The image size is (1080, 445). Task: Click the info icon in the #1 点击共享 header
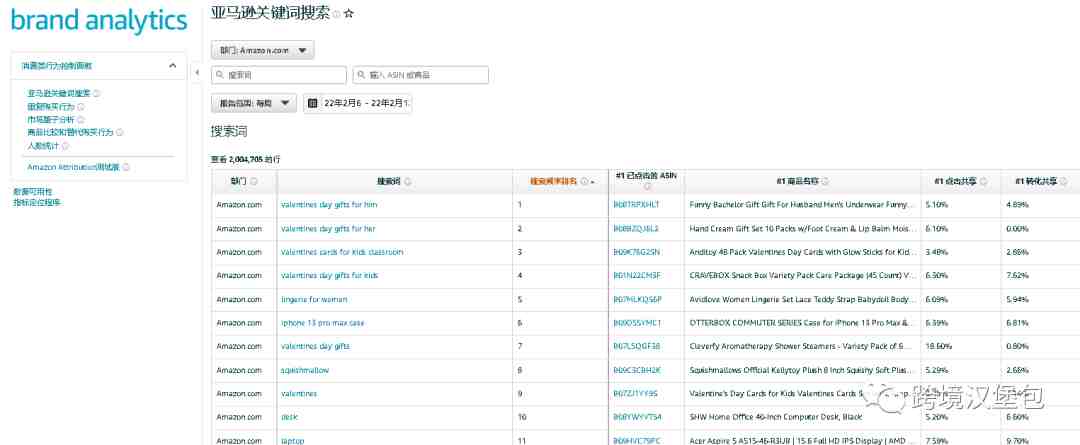[983, 181]
